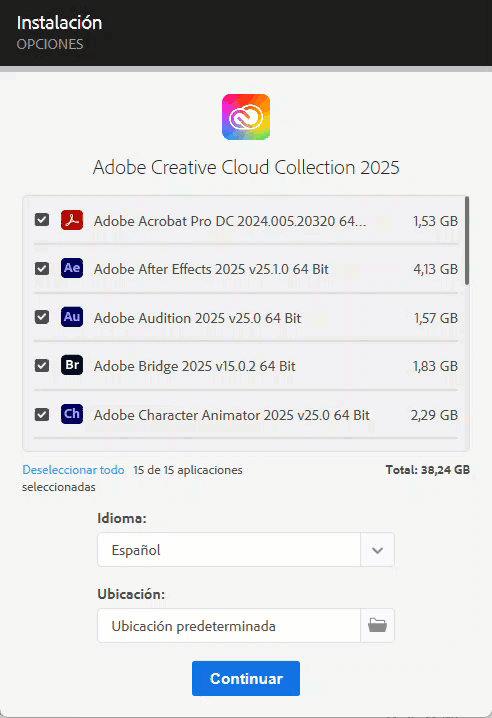
Task: Uncheck the After Effects 2025 checkbox
Action: click(42, 268)
